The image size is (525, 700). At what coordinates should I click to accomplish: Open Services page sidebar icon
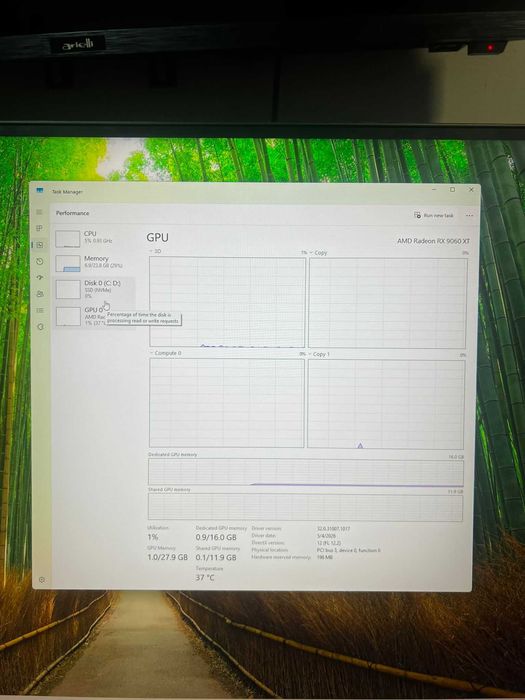click(41, 326)
